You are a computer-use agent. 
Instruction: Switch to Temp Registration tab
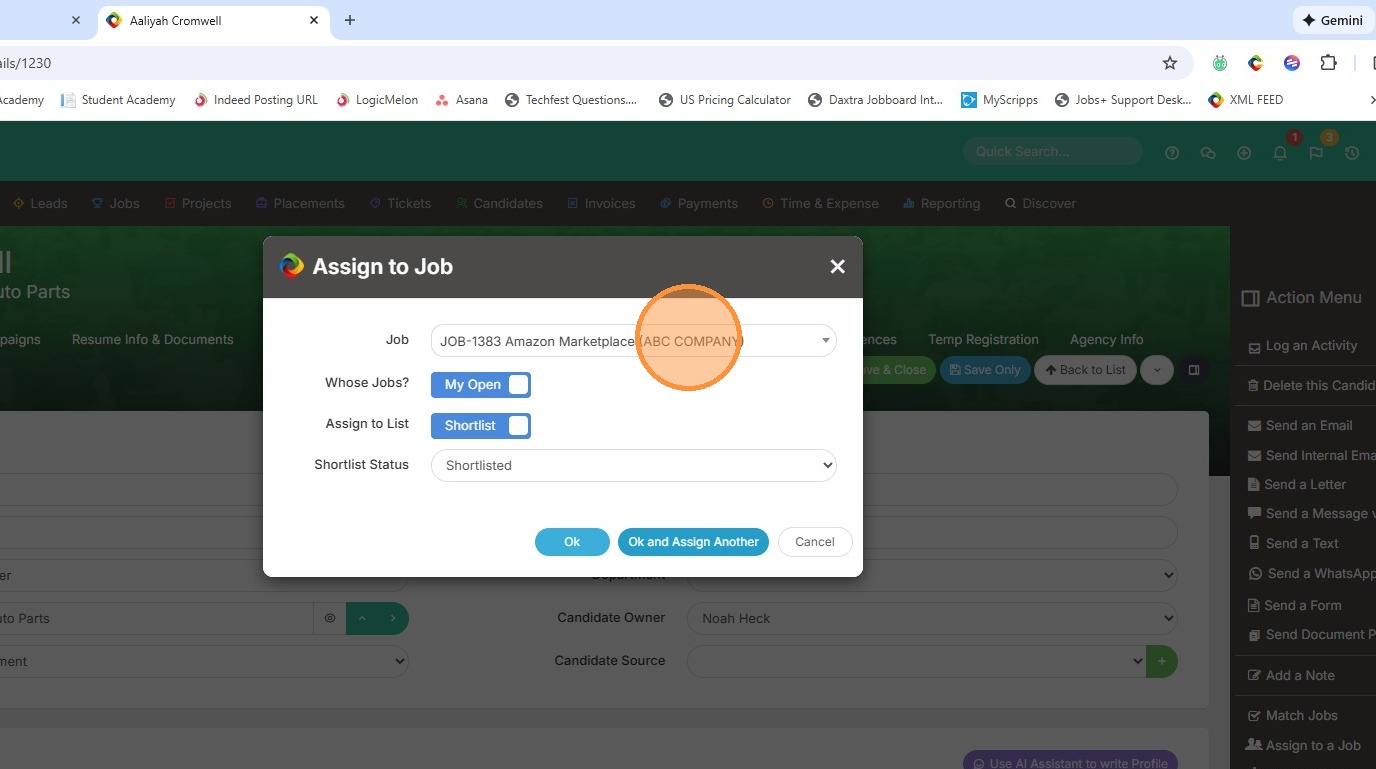tap(983, 340)
